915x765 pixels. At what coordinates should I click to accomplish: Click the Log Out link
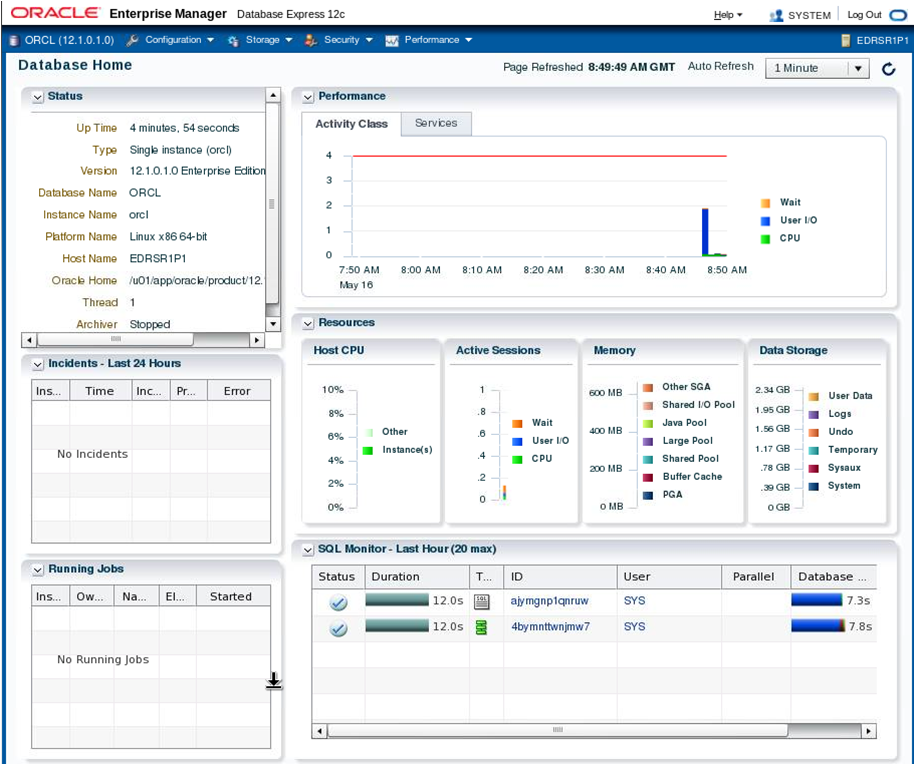pos(864,15)
